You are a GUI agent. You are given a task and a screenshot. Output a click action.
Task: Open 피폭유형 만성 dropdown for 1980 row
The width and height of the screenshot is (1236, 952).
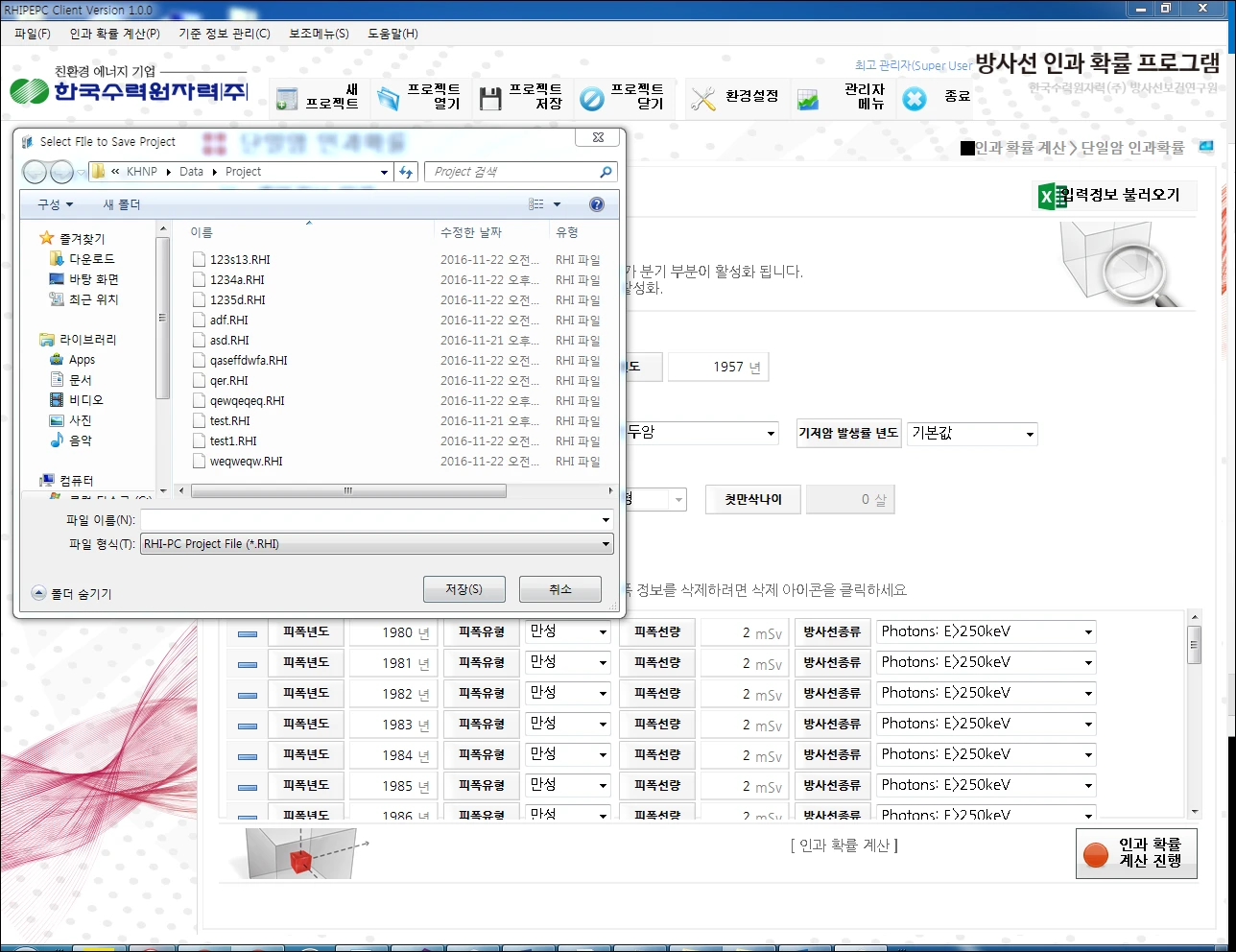tap(568, 632)
